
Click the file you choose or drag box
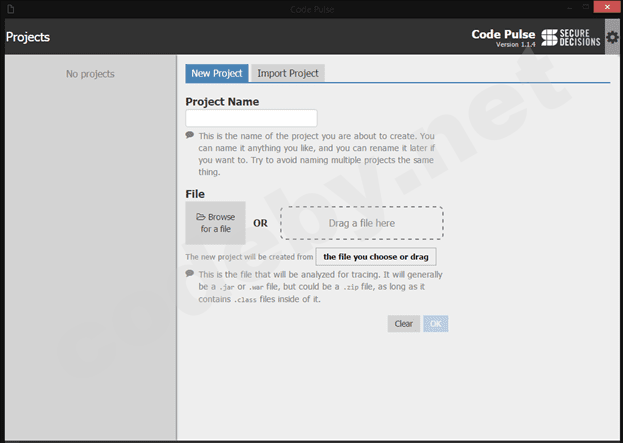tap(376, 257)
